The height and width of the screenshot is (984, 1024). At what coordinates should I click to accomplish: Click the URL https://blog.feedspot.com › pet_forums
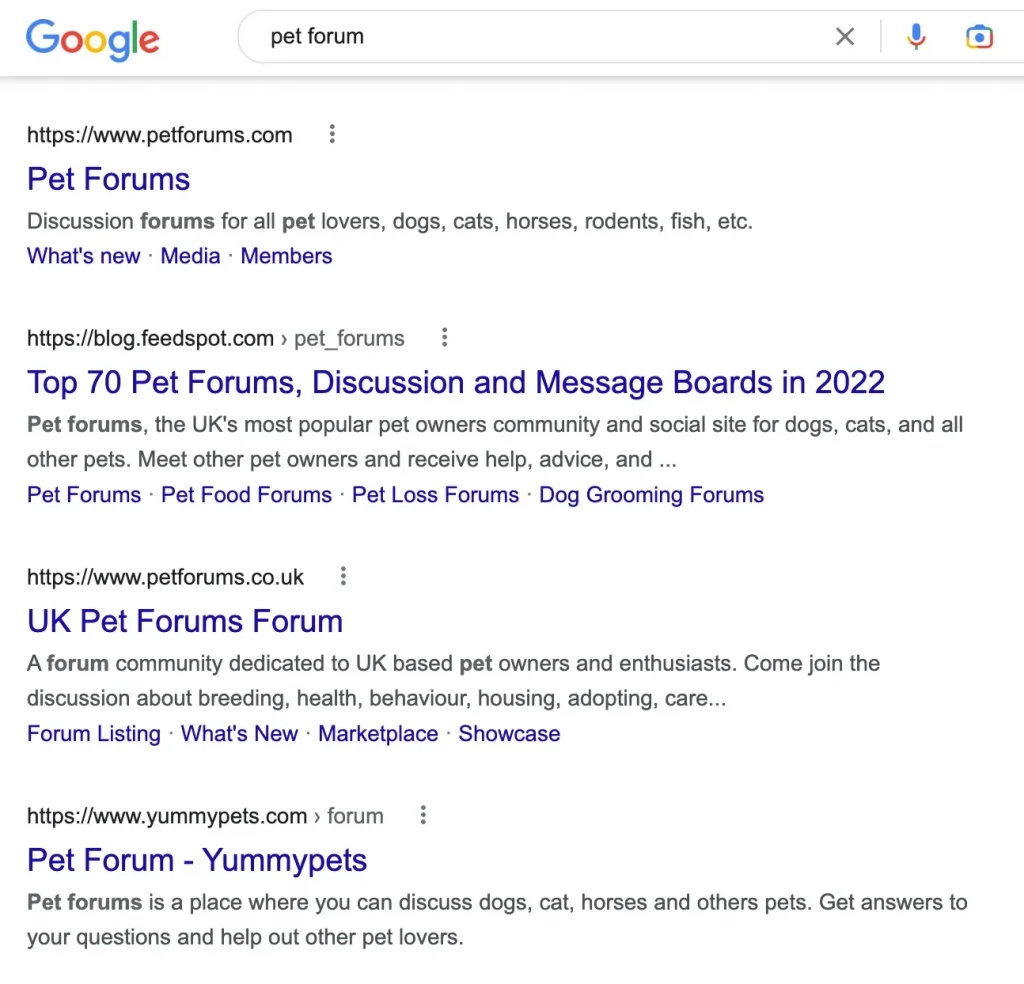click(x=216, y=338)
